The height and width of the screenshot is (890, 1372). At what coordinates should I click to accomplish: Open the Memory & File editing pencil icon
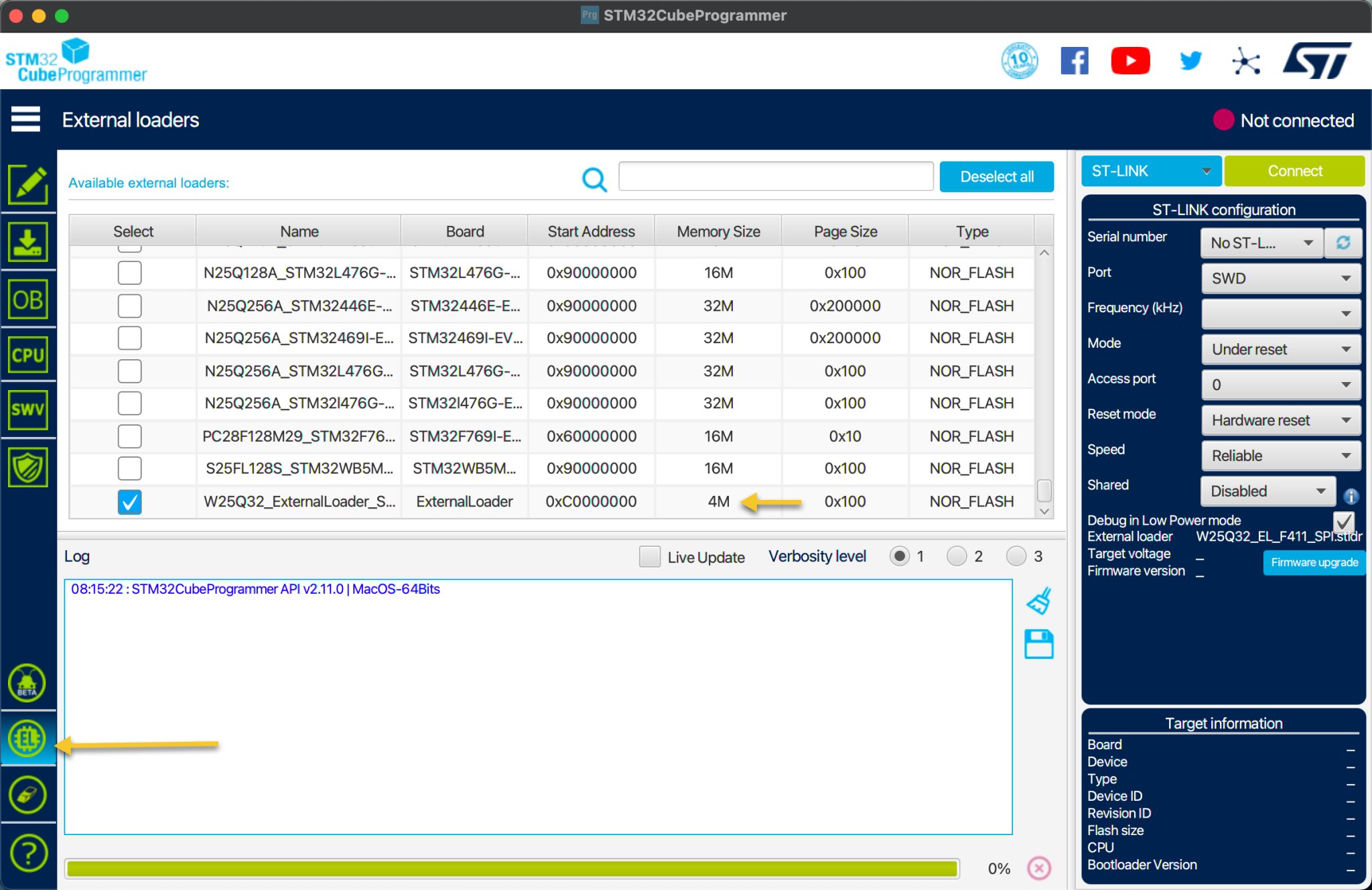click(x=27, y=185)
